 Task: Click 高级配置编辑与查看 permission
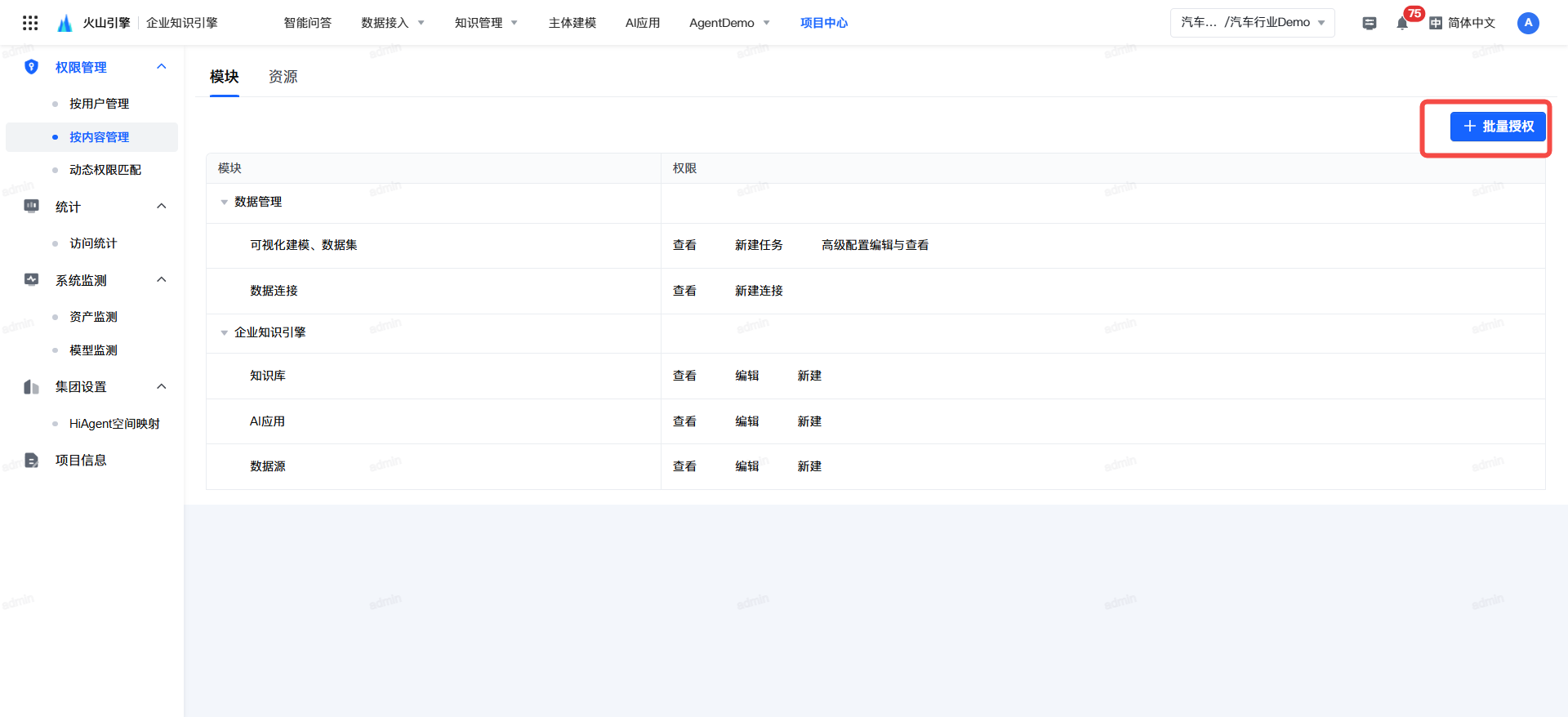point(875,245)
